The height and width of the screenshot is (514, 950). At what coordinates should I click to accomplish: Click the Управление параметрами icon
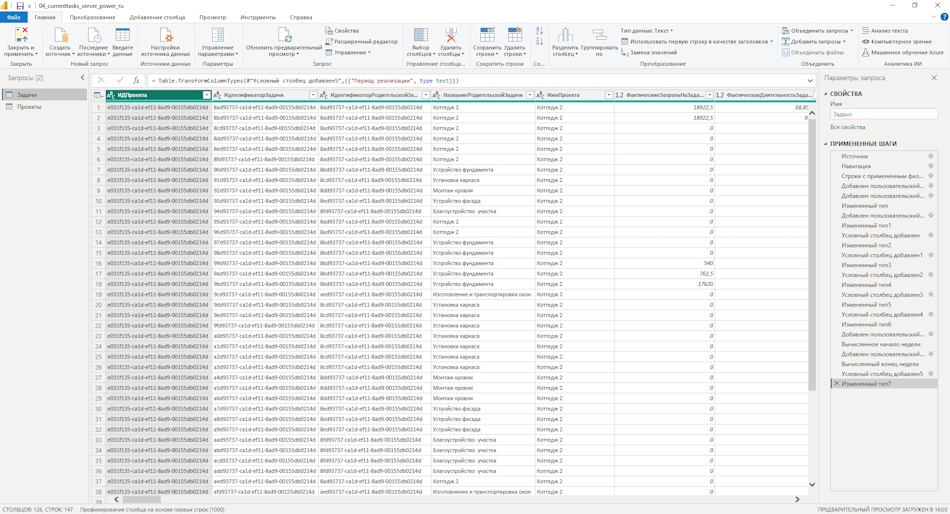(218, 35)
